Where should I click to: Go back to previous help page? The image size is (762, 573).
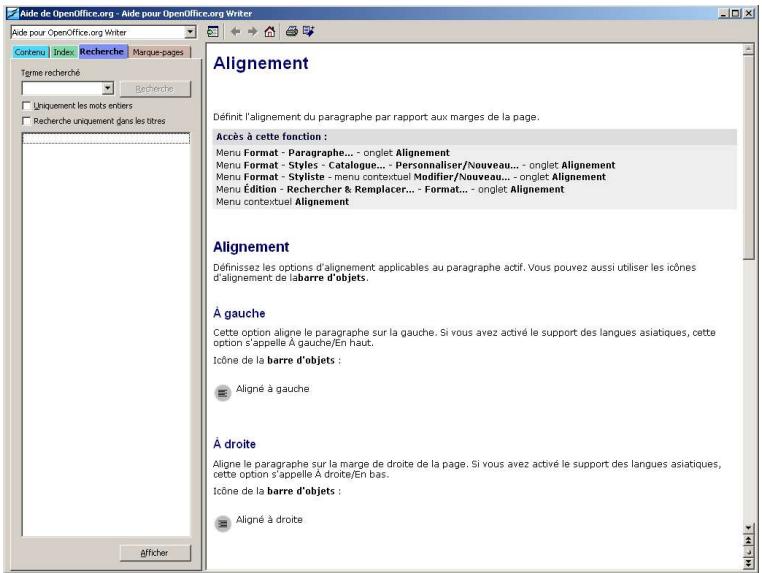click(x=236, y=32)
